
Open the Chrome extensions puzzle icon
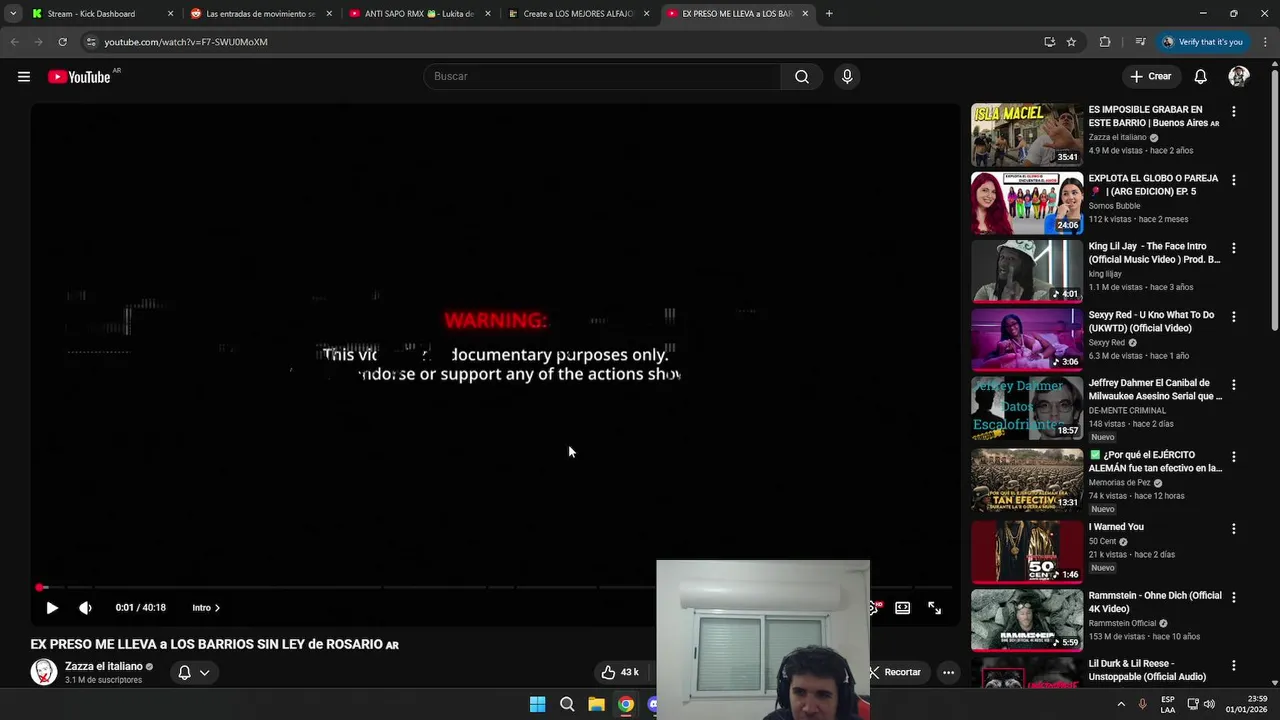pos(1105,42)
